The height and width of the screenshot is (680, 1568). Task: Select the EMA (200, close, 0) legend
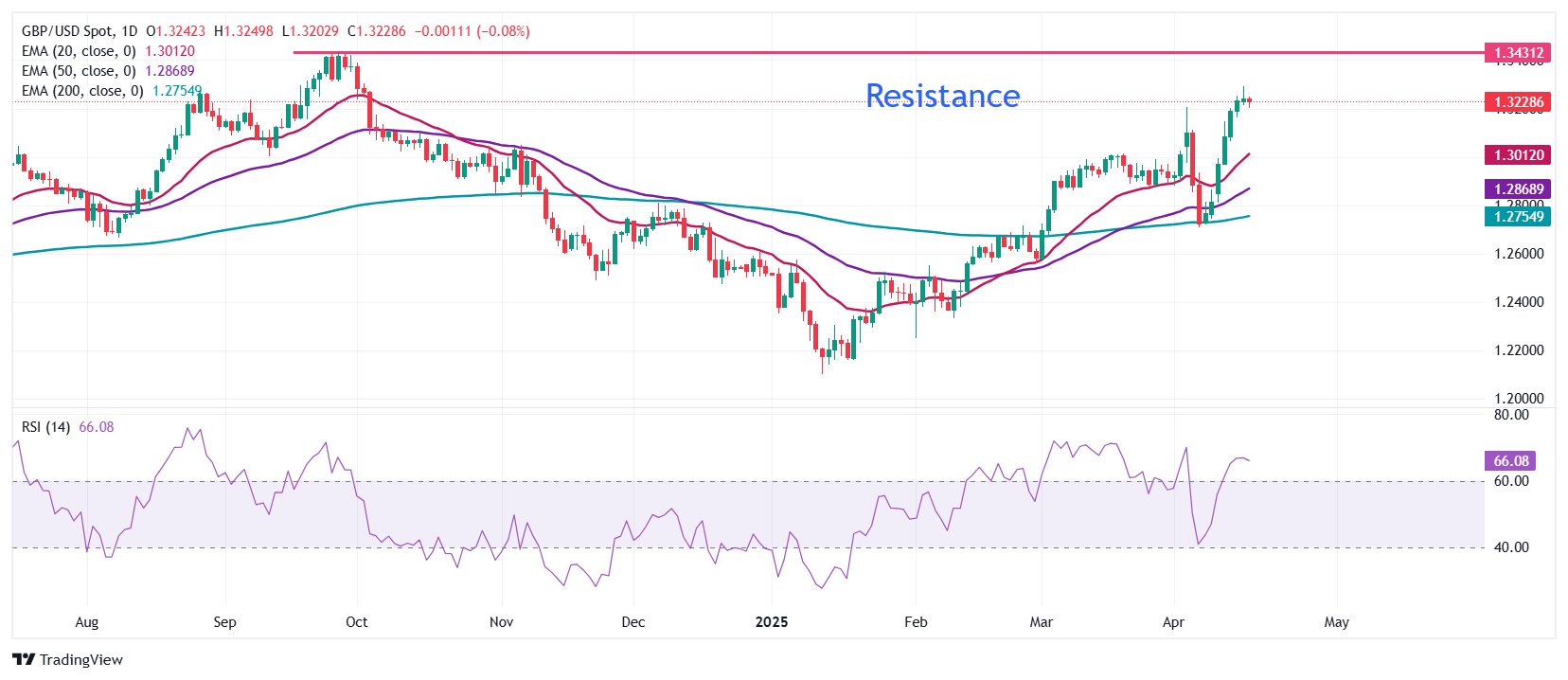click(82, 91)
